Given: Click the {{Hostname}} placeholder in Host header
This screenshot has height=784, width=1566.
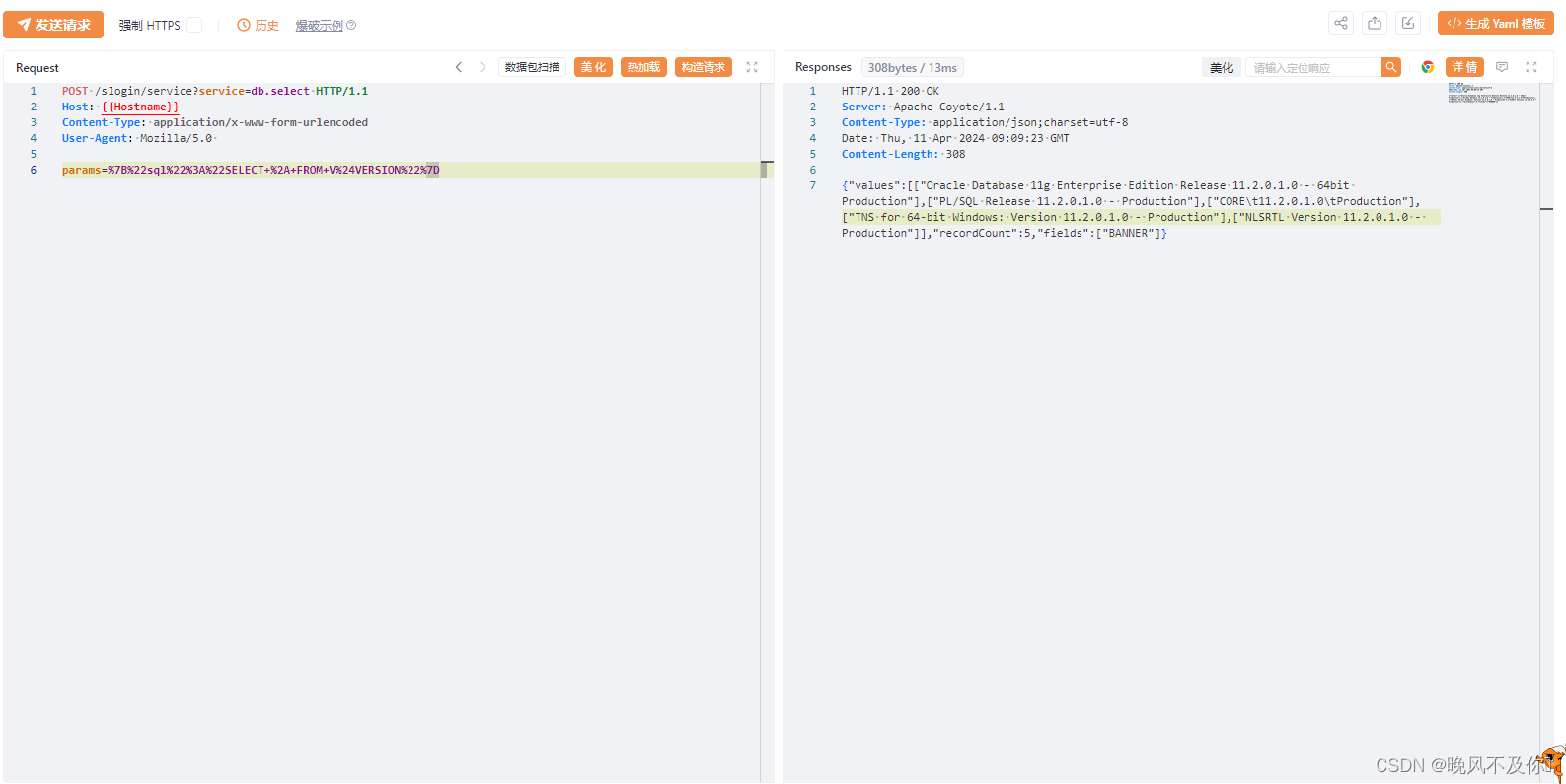Looking at the screenshot, I should point(140,107).
